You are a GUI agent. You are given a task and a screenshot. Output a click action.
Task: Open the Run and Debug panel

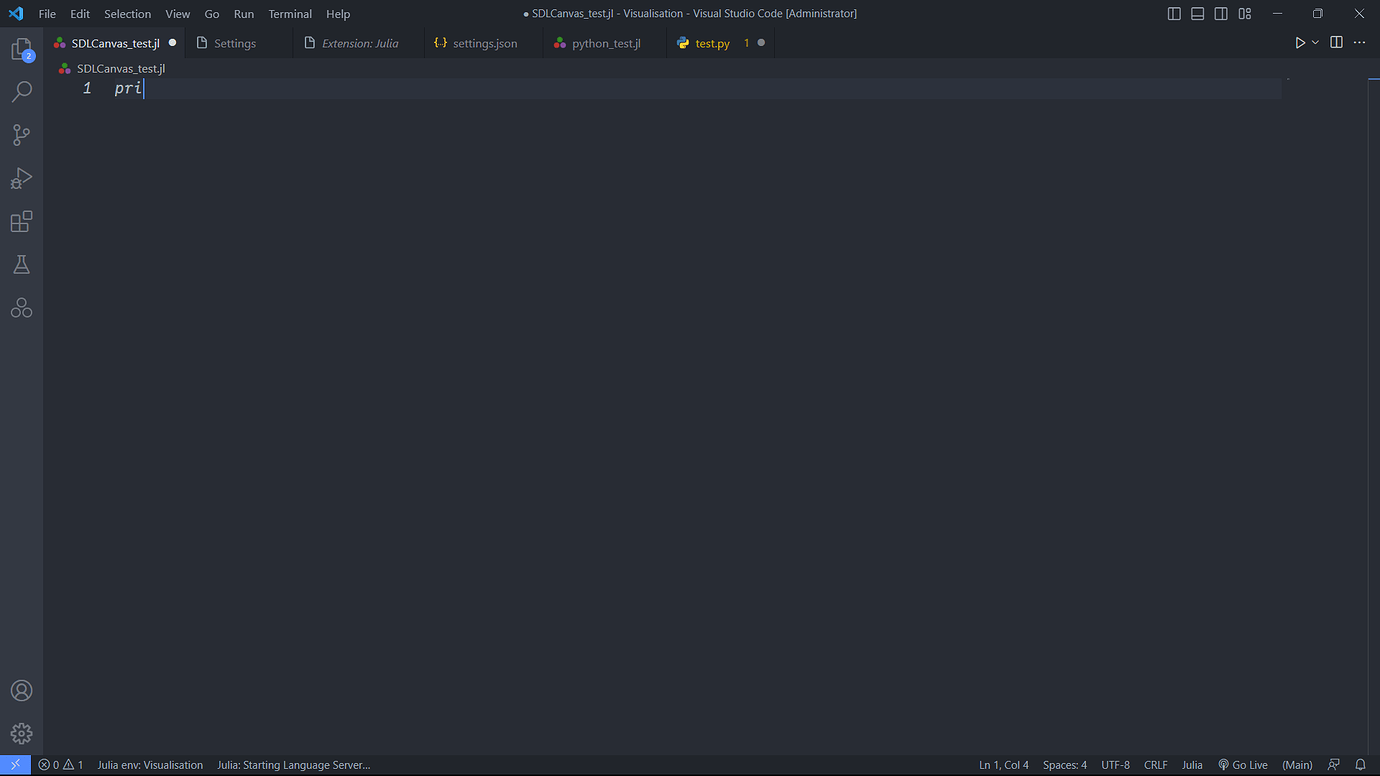[21, 178]
